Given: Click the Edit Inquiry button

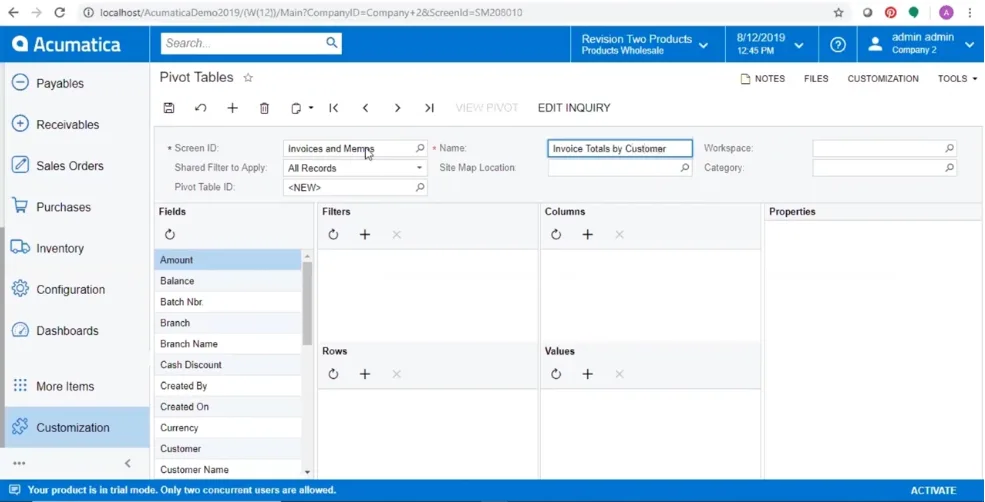Looking at the screenshot, I should point(574,108).
